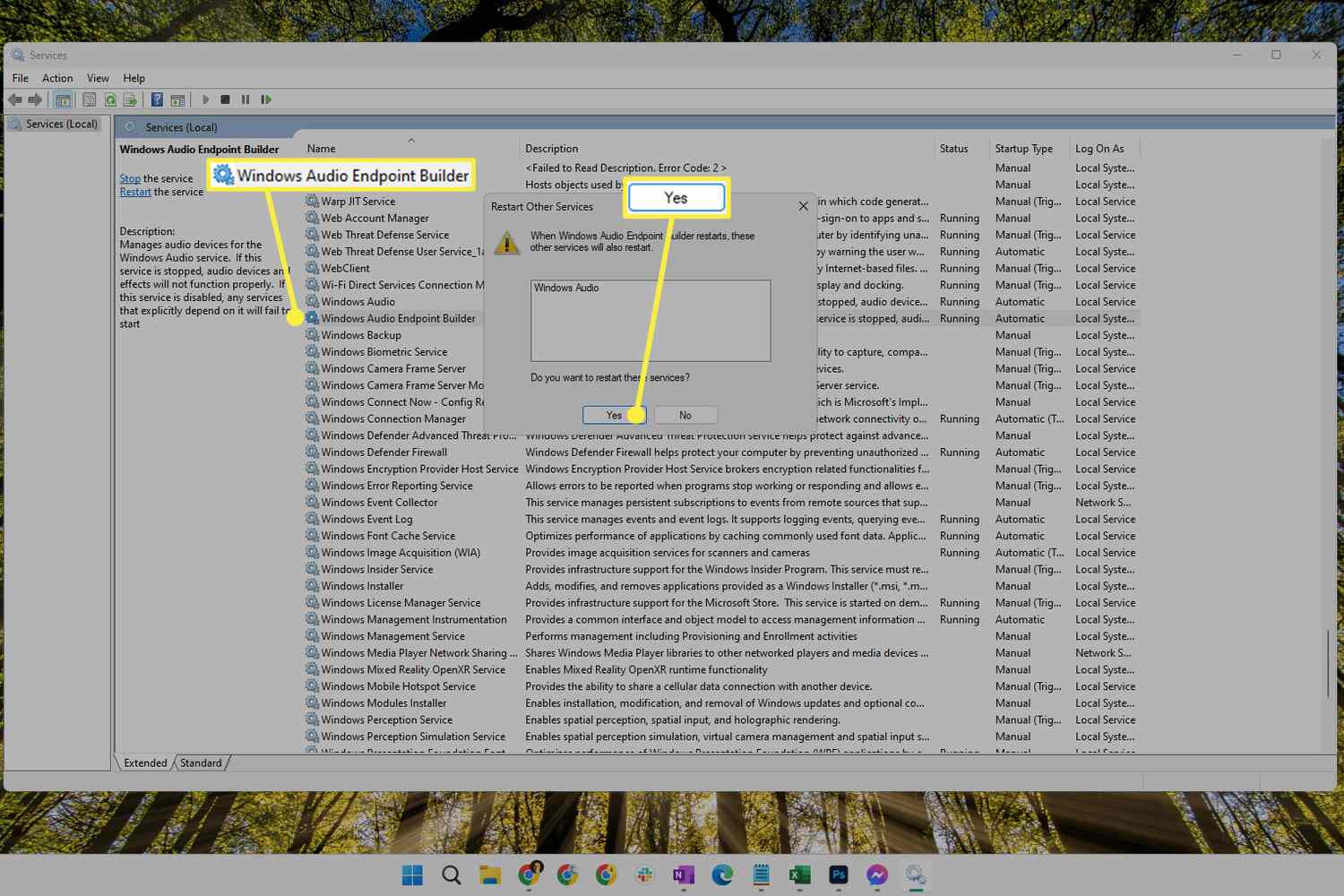Close the Restart Other Services dialog
Screen dimensions: 1344x896
[x=803, y=206]
